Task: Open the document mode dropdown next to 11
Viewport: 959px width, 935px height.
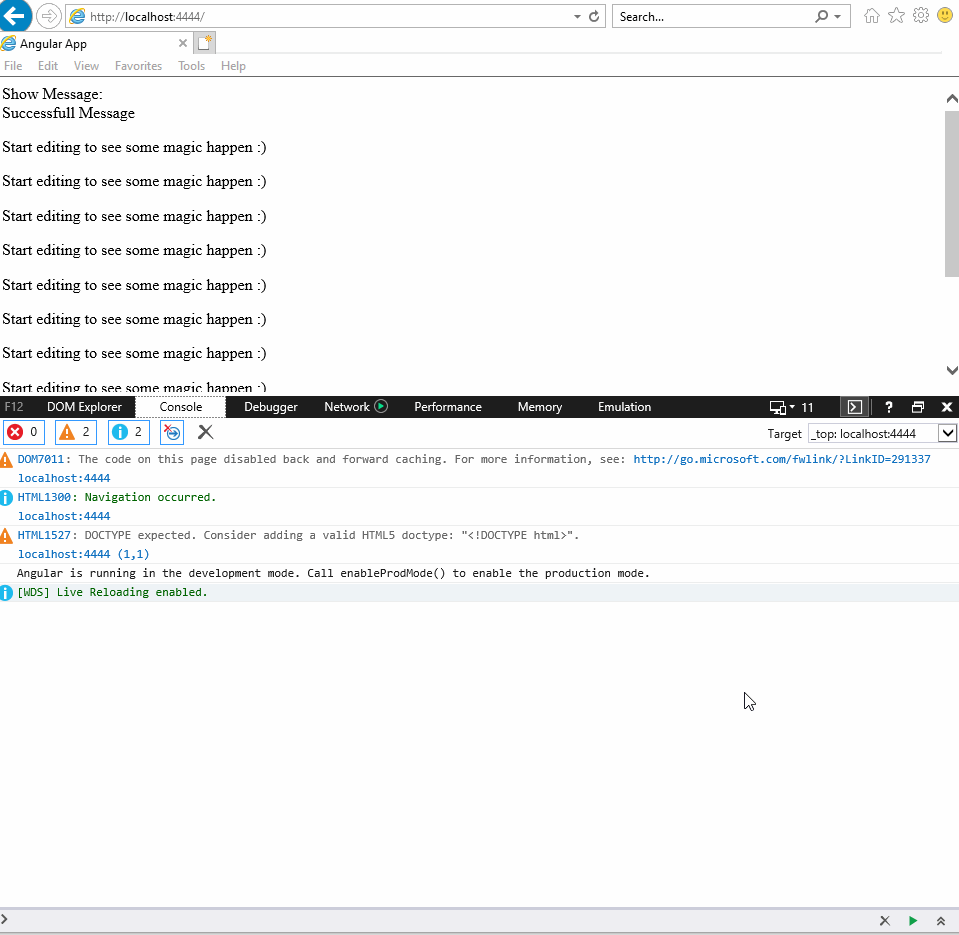Action: (x=791, y=407)
